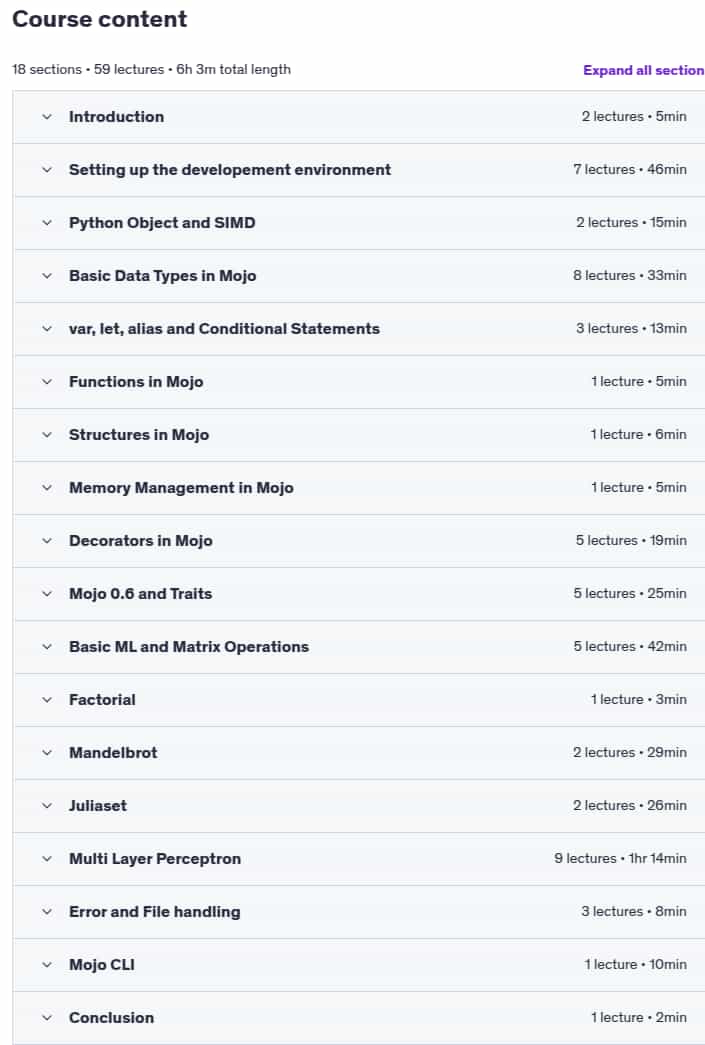Click the chevron icon beside Functions in Mojo
This screenshot has height=1045, width=705.
(47, 382)
